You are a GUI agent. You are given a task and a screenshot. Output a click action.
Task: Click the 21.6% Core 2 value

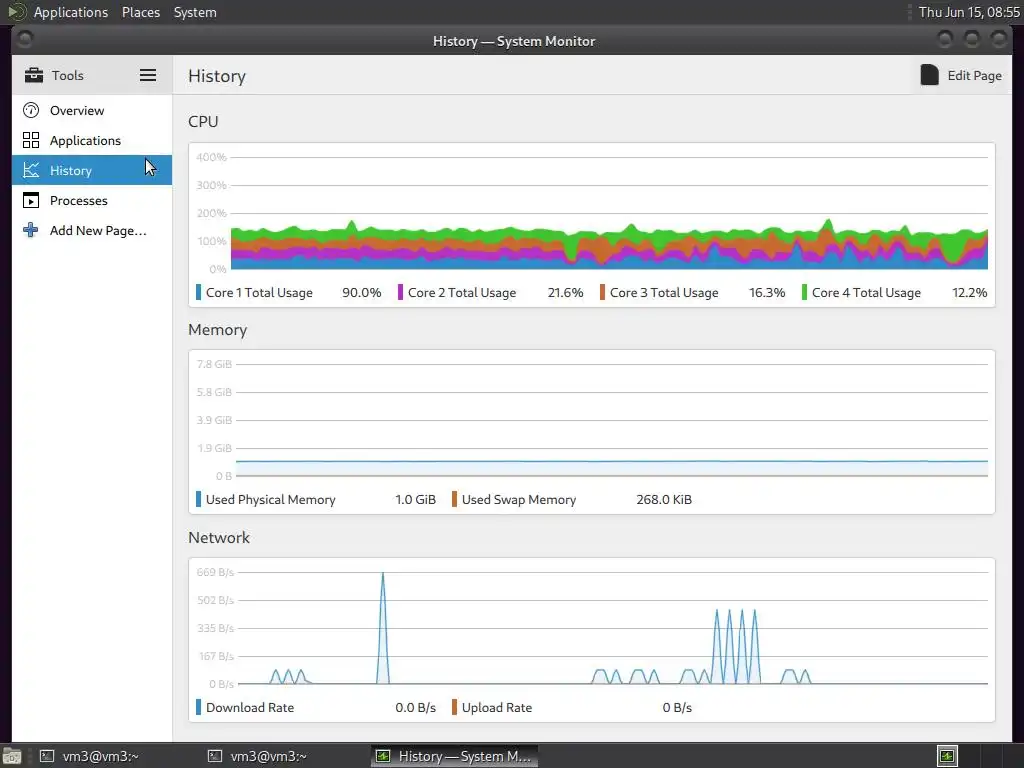pyautogui.click(x=566, y=293)
